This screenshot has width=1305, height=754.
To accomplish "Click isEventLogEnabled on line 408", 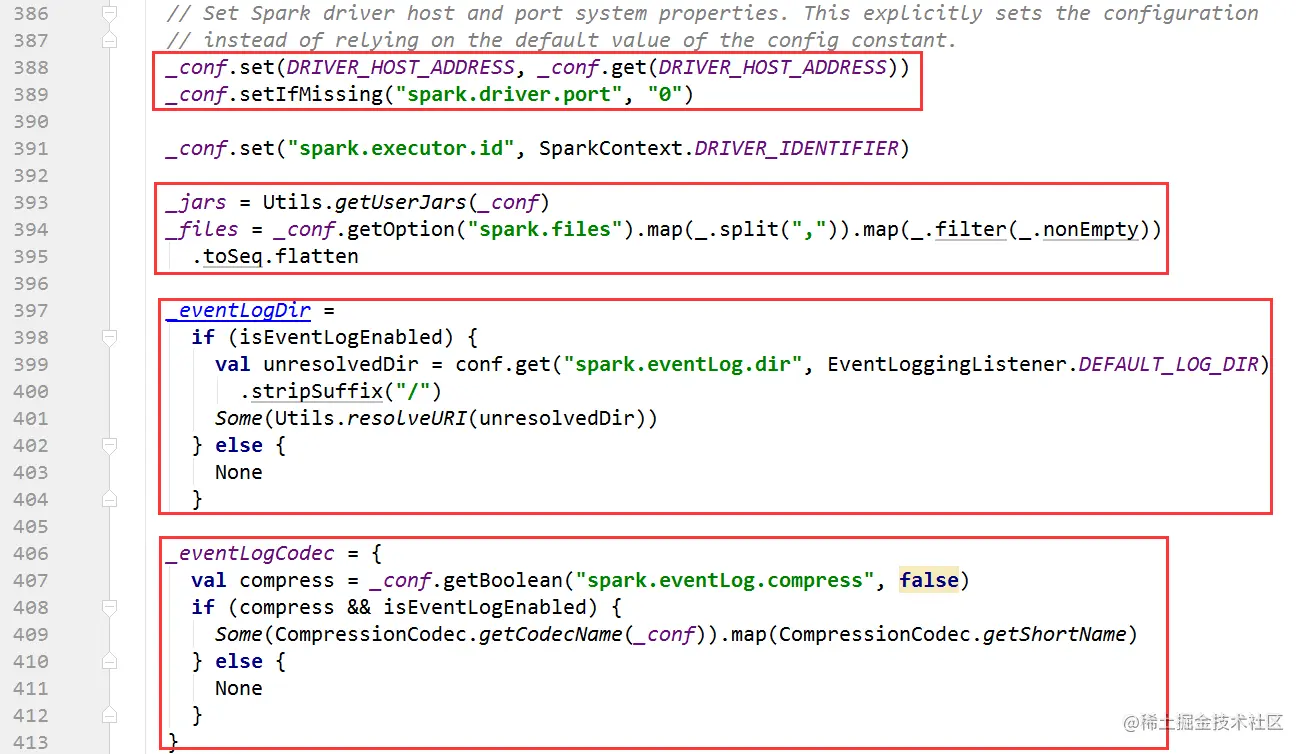I will [485, 608].
